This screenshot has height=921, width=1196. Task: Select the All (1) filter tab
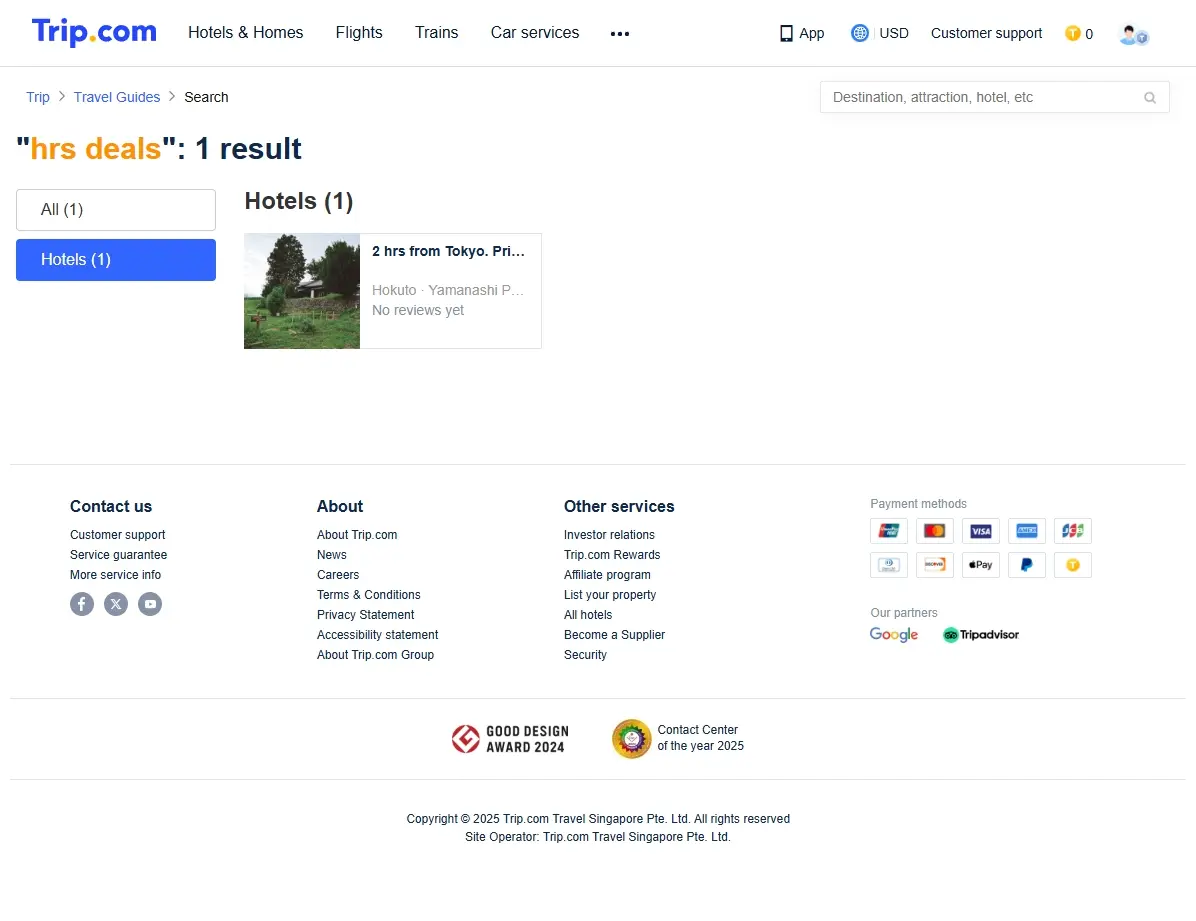(x=116, y=210)
